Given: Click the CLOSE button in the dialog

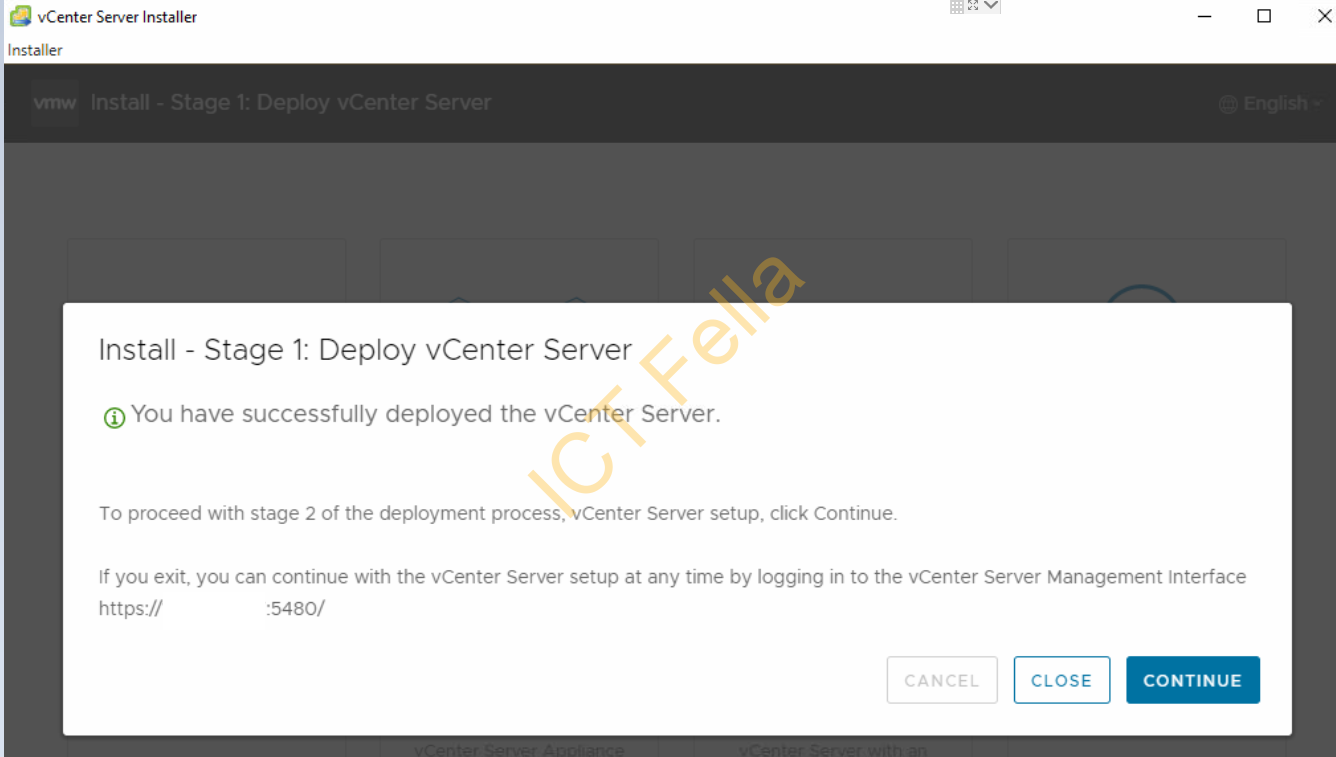Looking at the screenshot, I should coord(1061,680).
